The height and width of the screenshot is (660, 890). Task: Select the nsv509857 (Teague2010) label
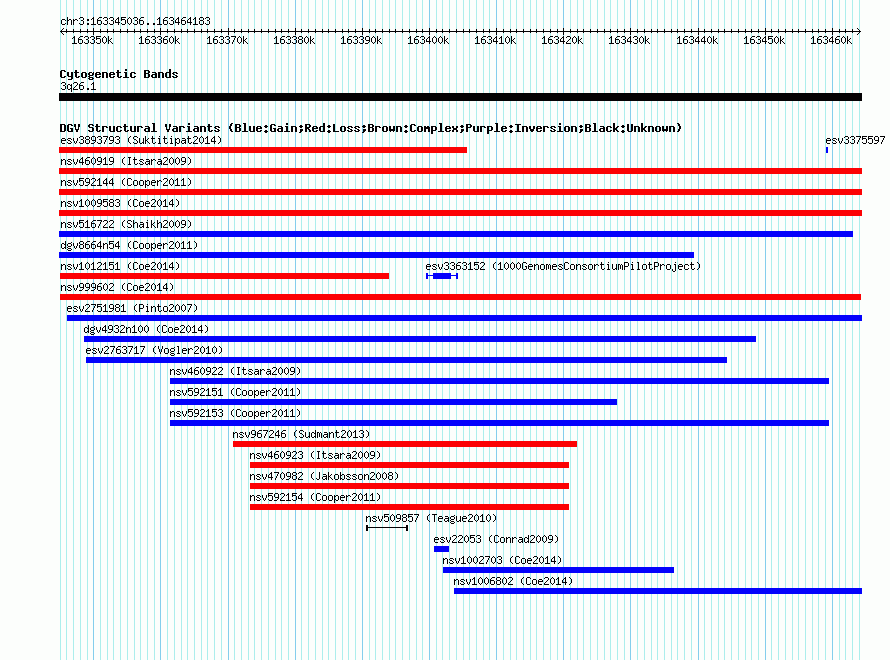point(431,518)
